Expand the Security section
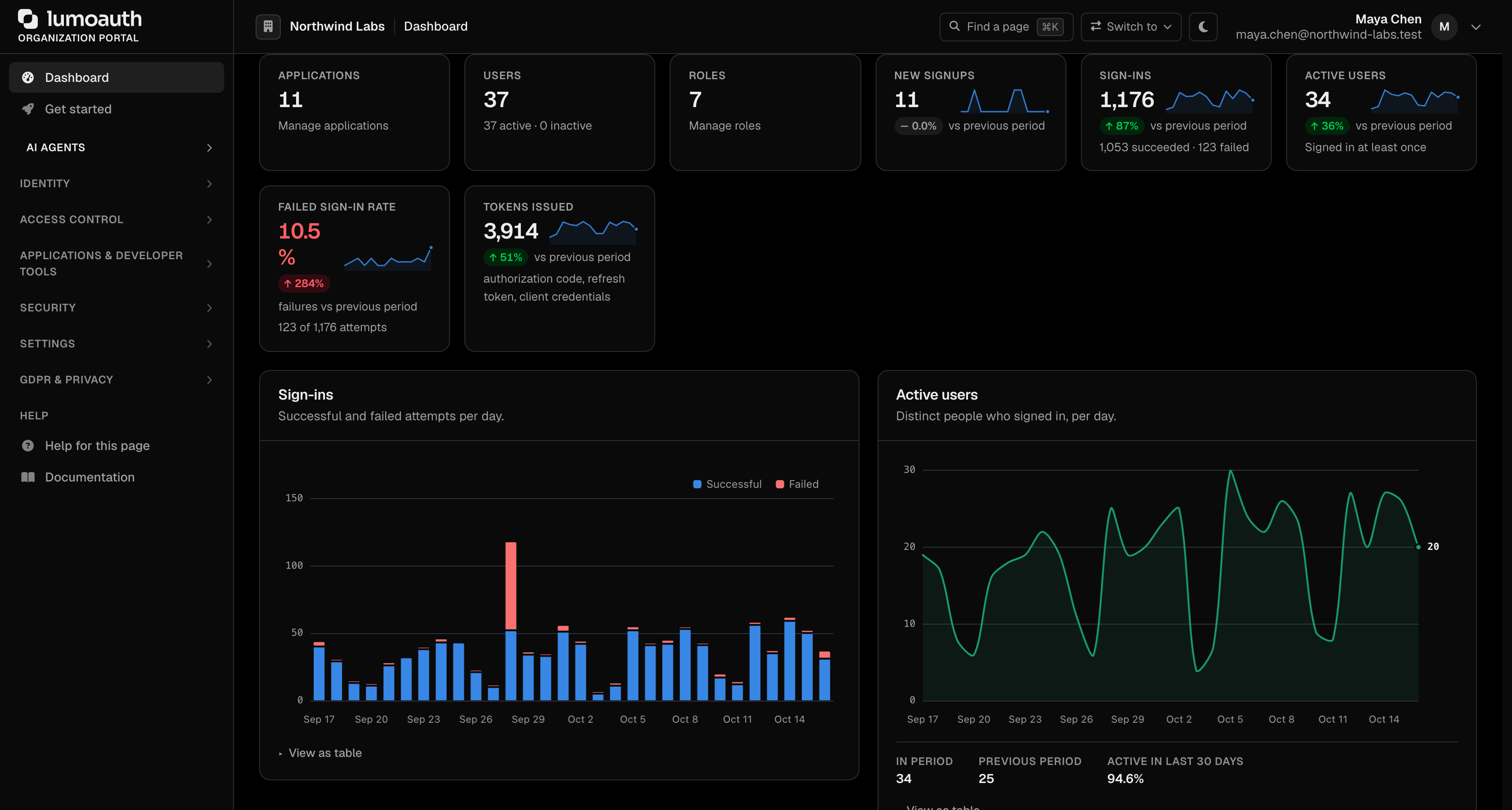The width and height of the screenshot is (1512, 810). point(117,307)
